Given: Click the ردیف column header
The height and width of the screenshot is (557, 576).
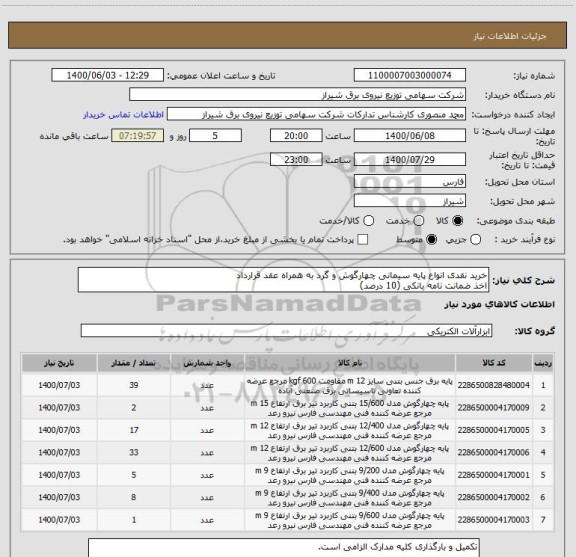Looking at the screenshot, I should pyautogui.click(x=543, y=363).
